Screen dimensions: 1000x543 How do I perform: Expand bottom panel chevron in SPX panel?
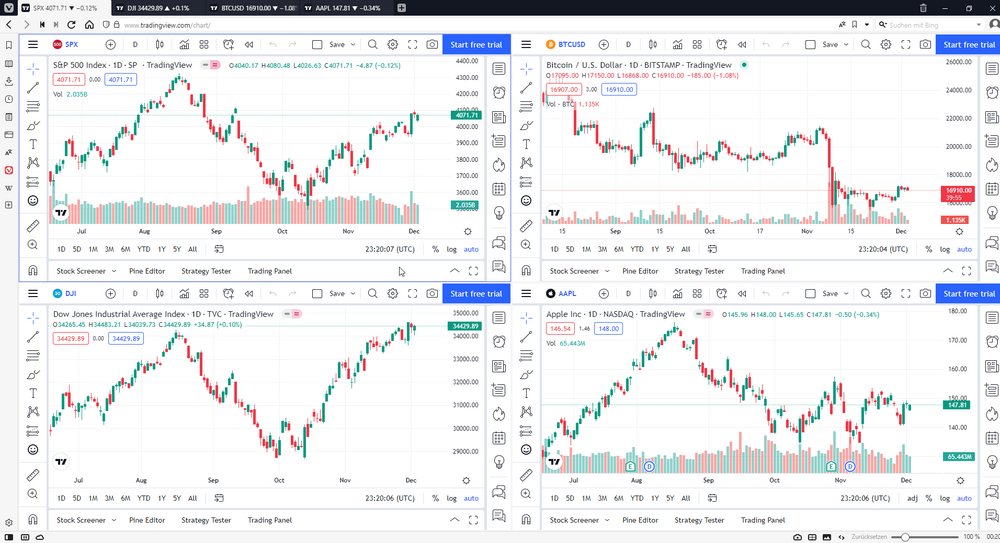coord(455,271)
